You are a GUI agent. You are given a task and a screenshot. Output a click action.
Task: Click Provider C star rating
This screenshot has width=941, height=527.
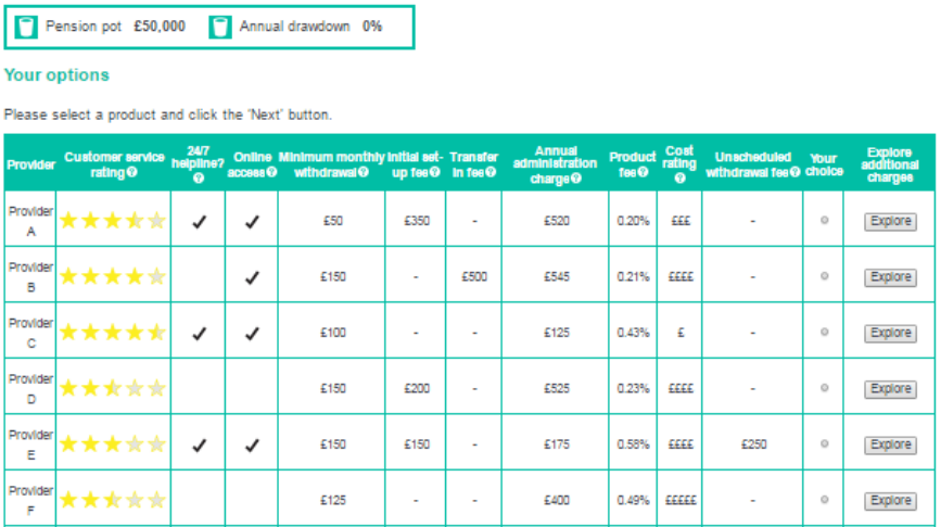tap(113, 332)
